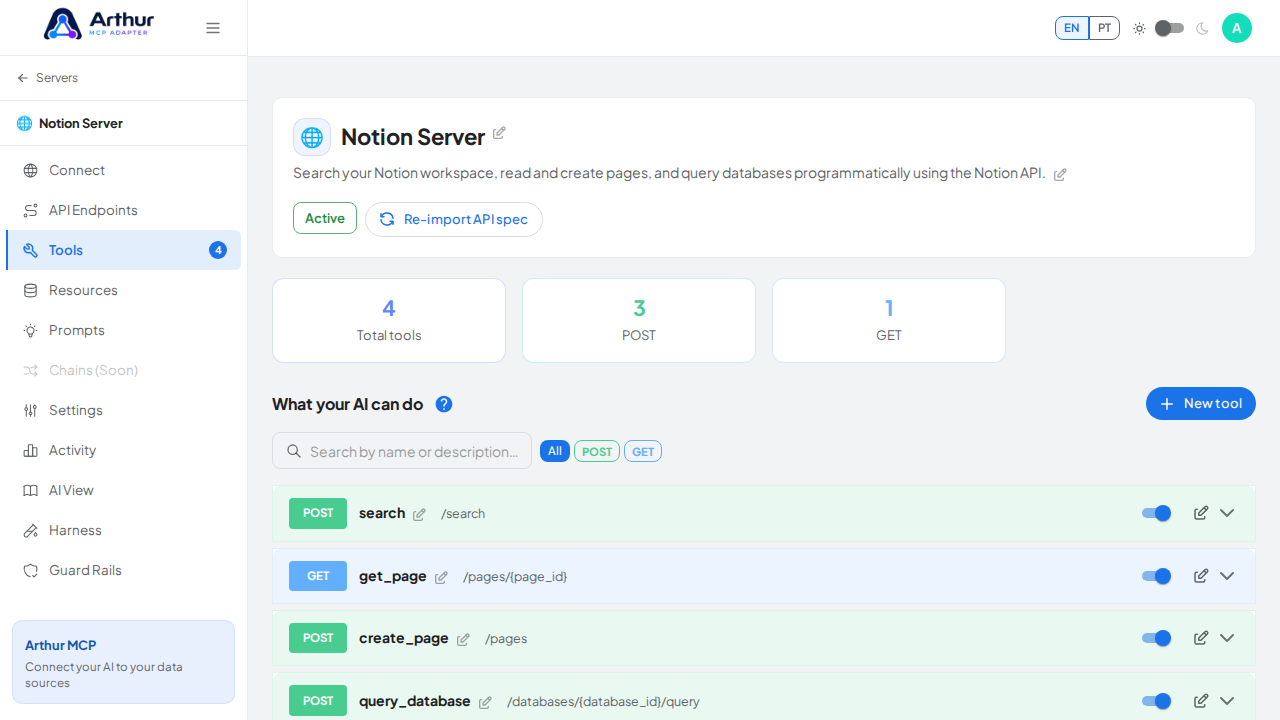This screenshot has width=1280, height=720.
Task: Switch language to EN
Action: click(x=1072, y=28)
